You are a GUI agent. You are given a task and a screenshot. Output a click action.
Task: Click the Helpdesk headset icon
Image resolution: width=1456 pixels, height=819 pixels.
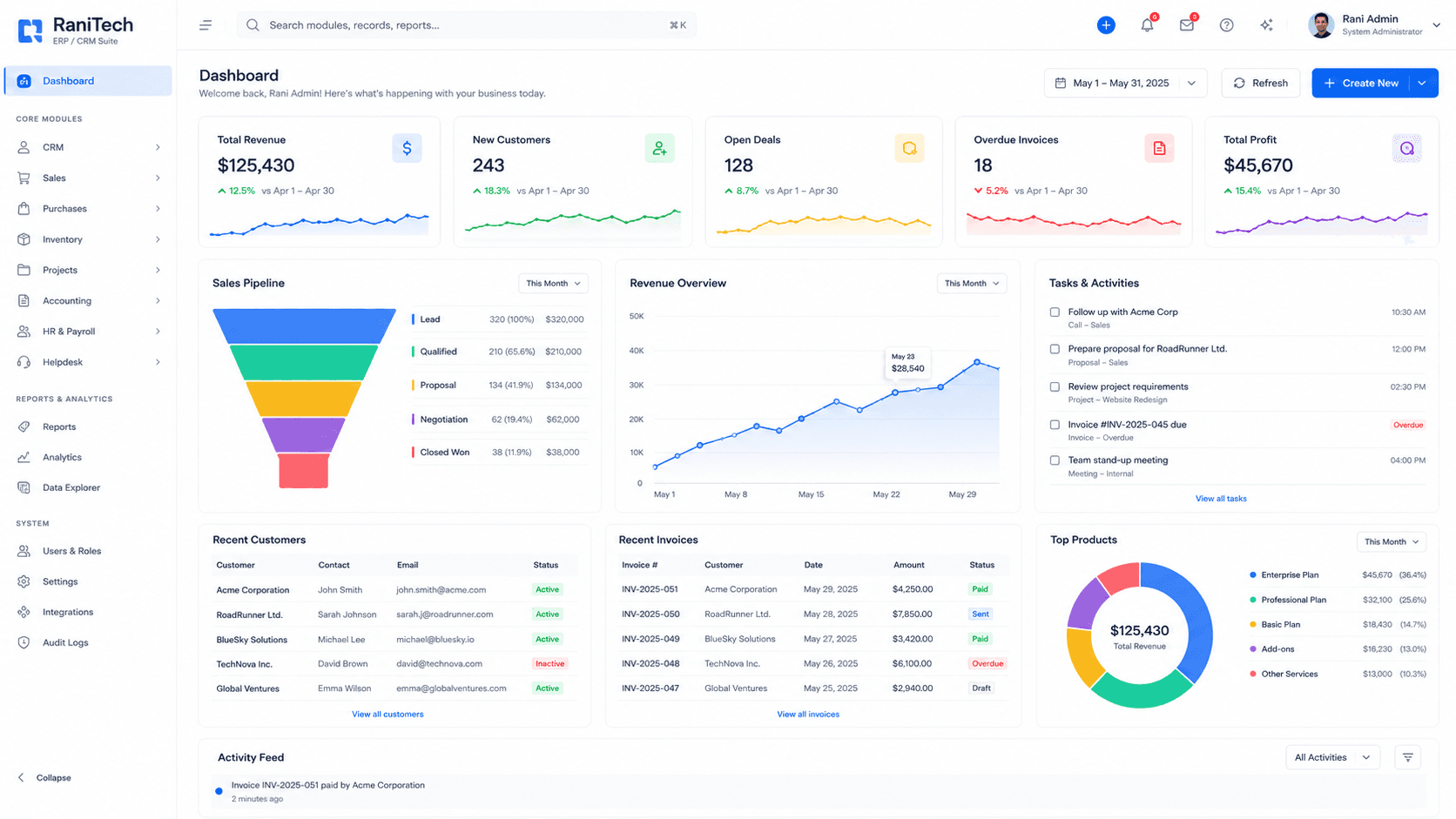(x=24, y=362)
